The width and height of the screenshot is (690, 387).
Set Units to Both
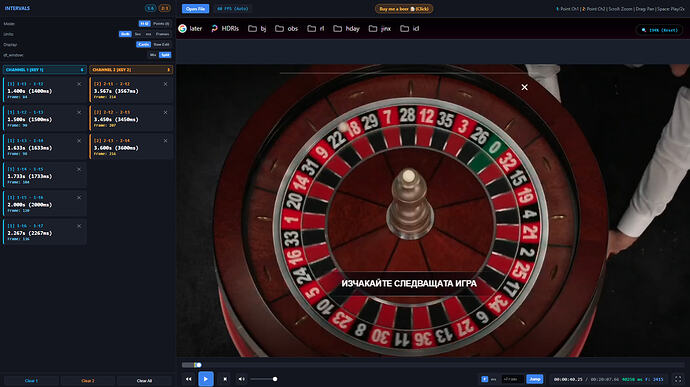click(x=125, y=34)
